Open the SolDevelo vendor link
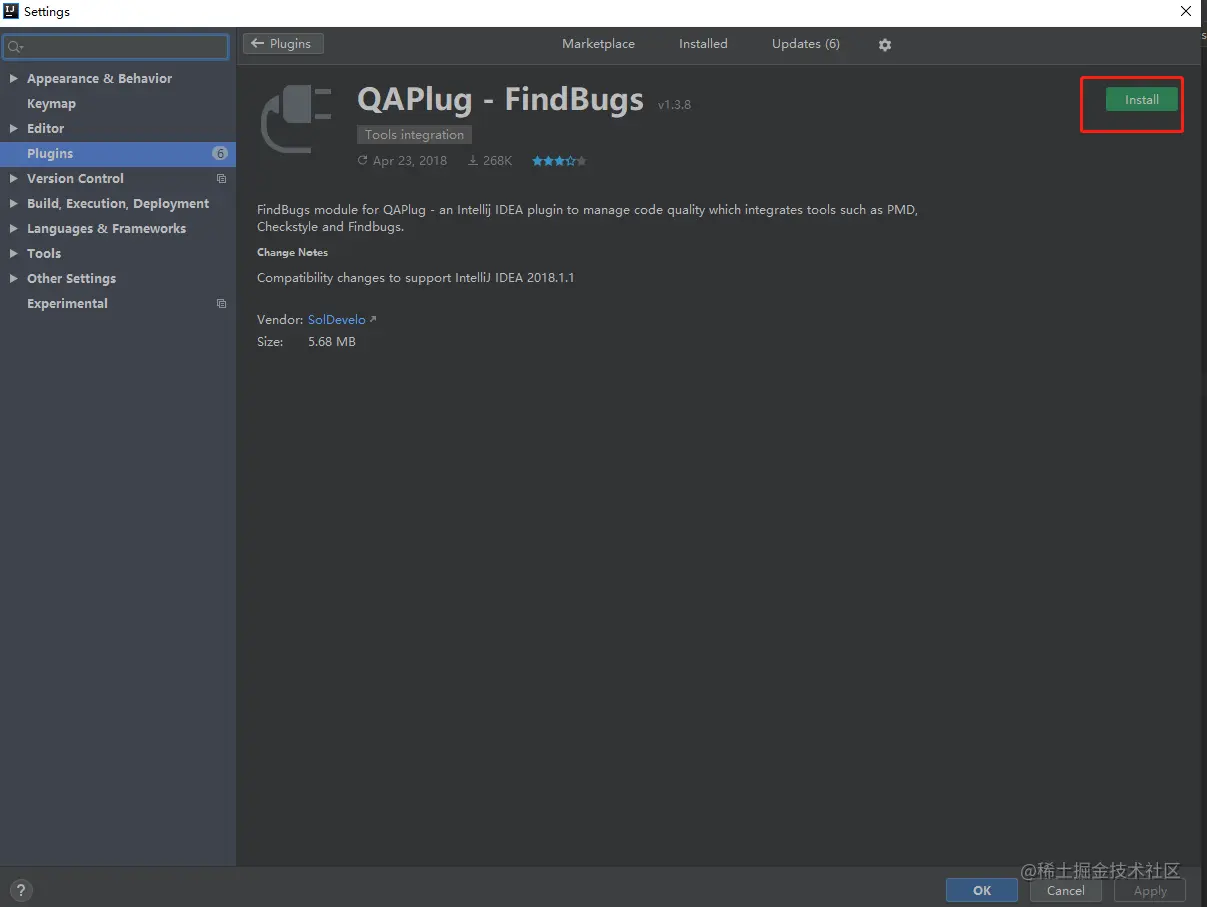 pyautogui.click(x=337, y=320)
